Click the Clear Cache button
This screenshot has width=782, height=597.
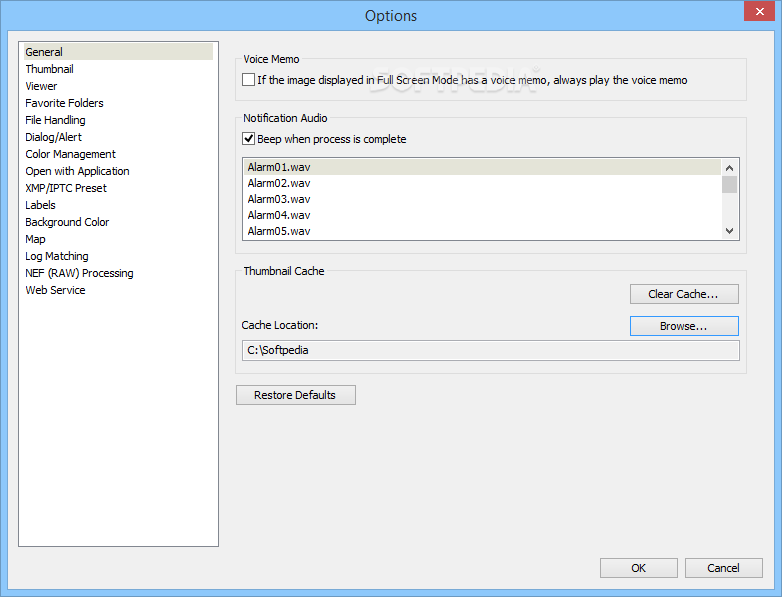click(x=684, y=294)
